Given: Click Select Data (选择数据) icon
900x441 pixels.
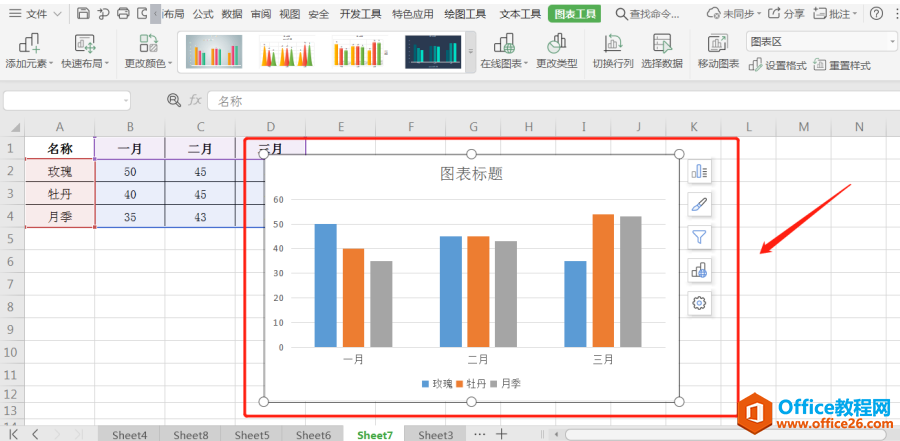Looking at the screenshot, I should [x=662, y=44].
